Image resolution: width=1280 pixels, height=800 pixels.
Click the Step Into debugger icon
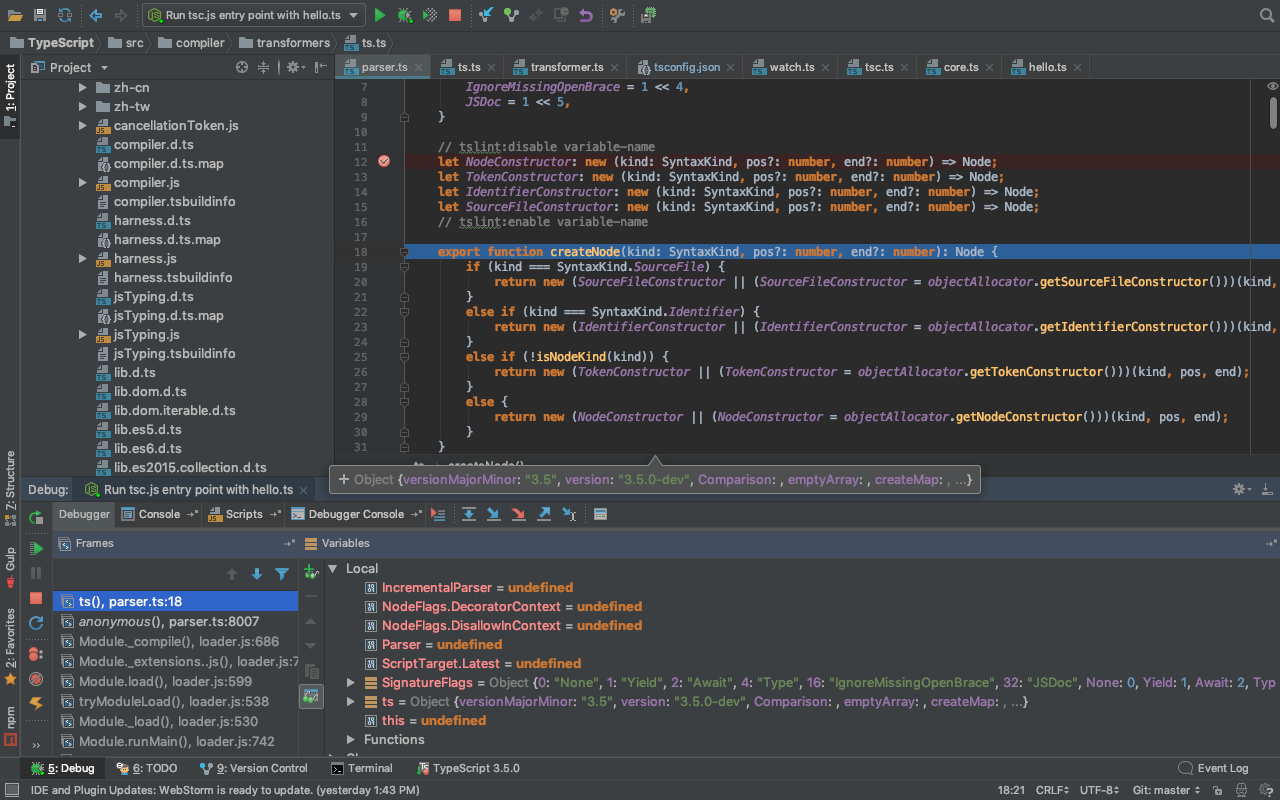pos(493,514)
